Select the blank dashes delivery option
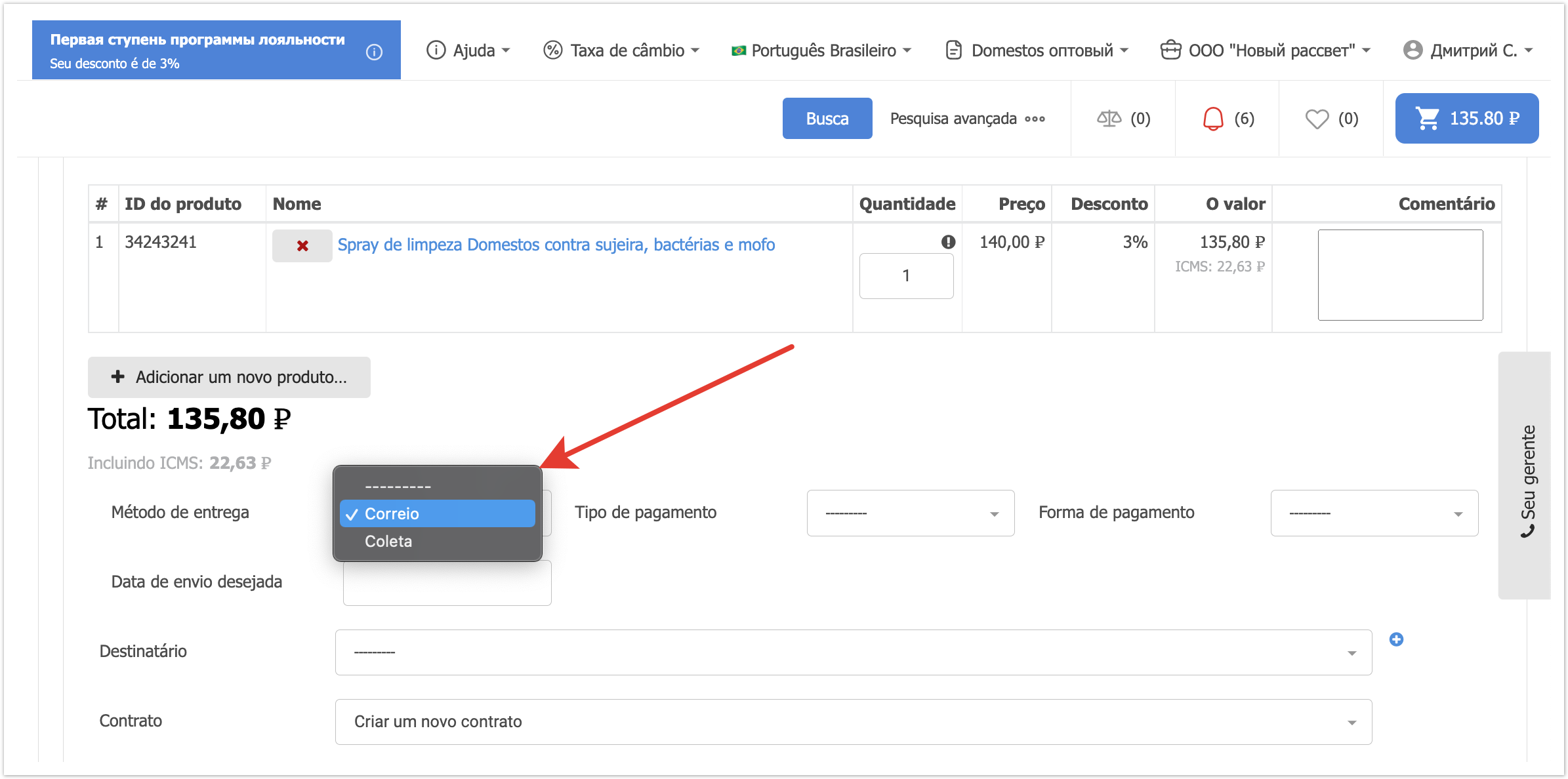This screenshot has width=1568, height=779. (398, 487)
